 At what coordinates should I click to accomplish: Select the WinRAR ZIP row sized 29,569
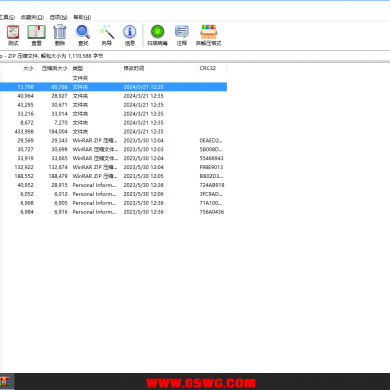click(x=113, y=141)
